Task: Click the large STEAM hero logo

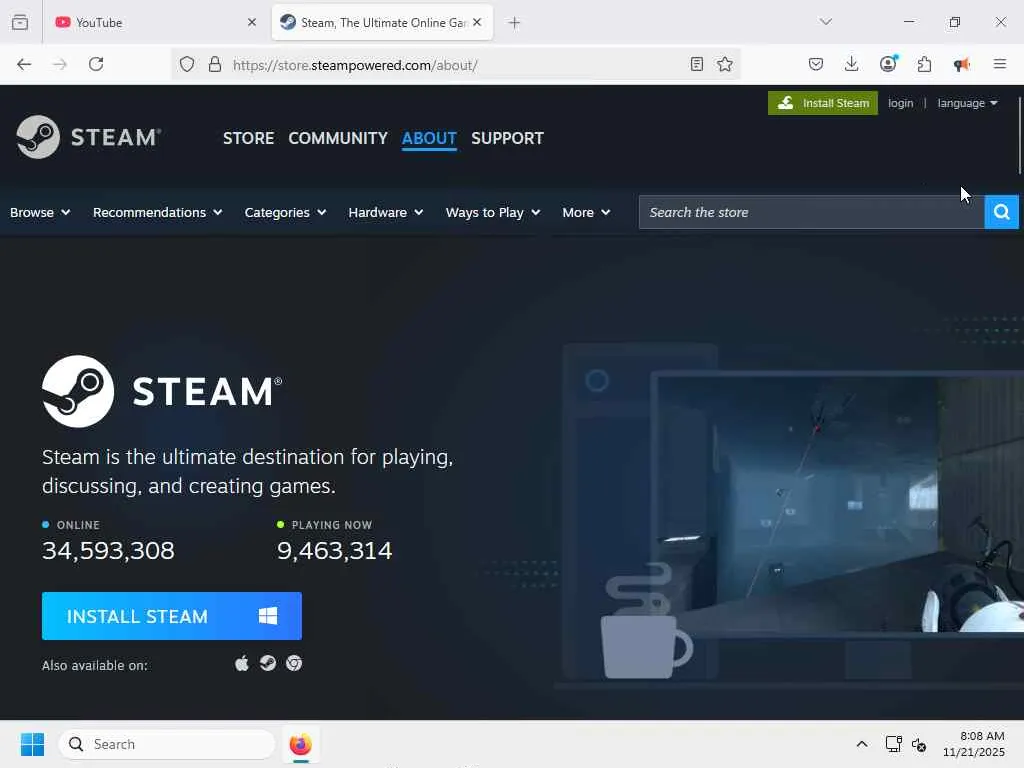Action: click(162, 391)
